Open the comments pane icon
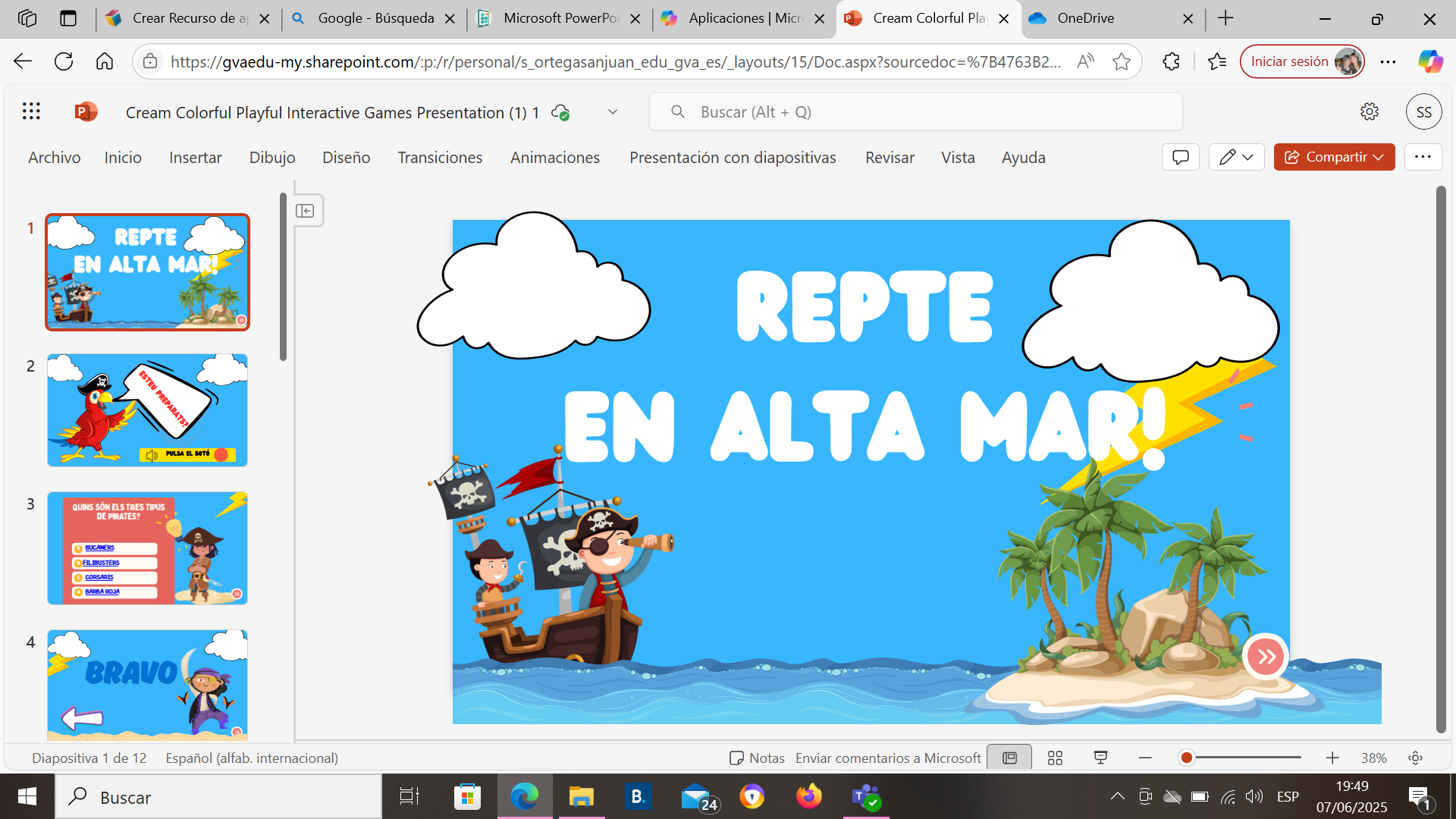 tap(1180, 157)
